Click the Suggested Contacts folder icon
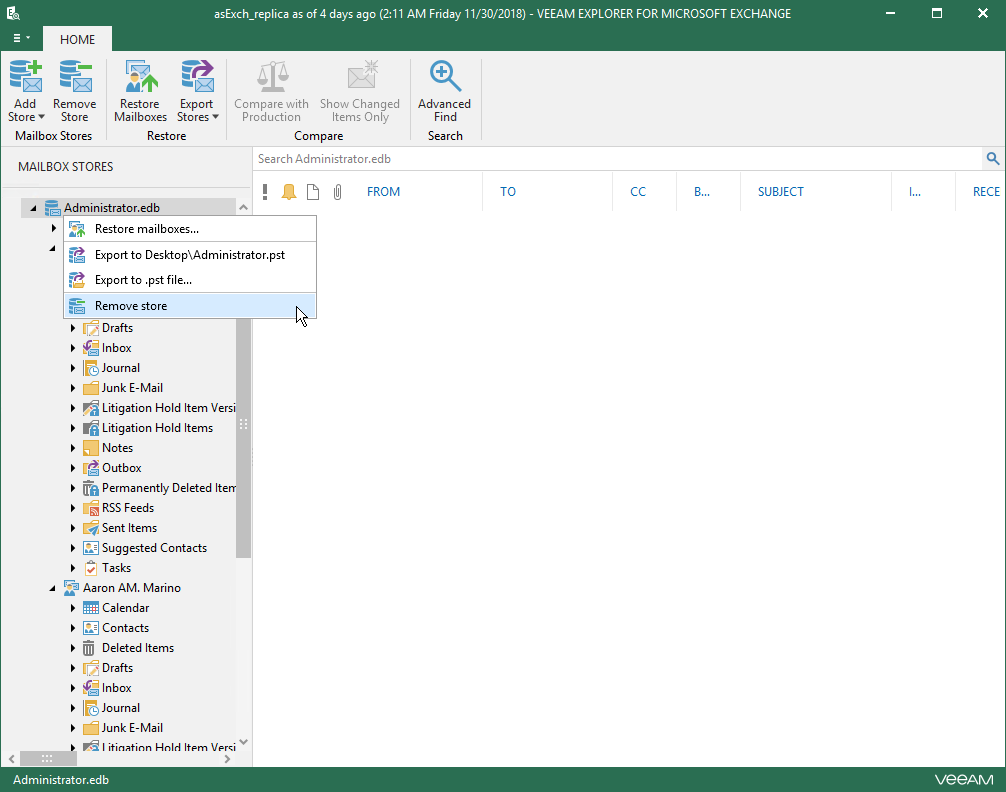1006x792 pixels. click(90, 548)
